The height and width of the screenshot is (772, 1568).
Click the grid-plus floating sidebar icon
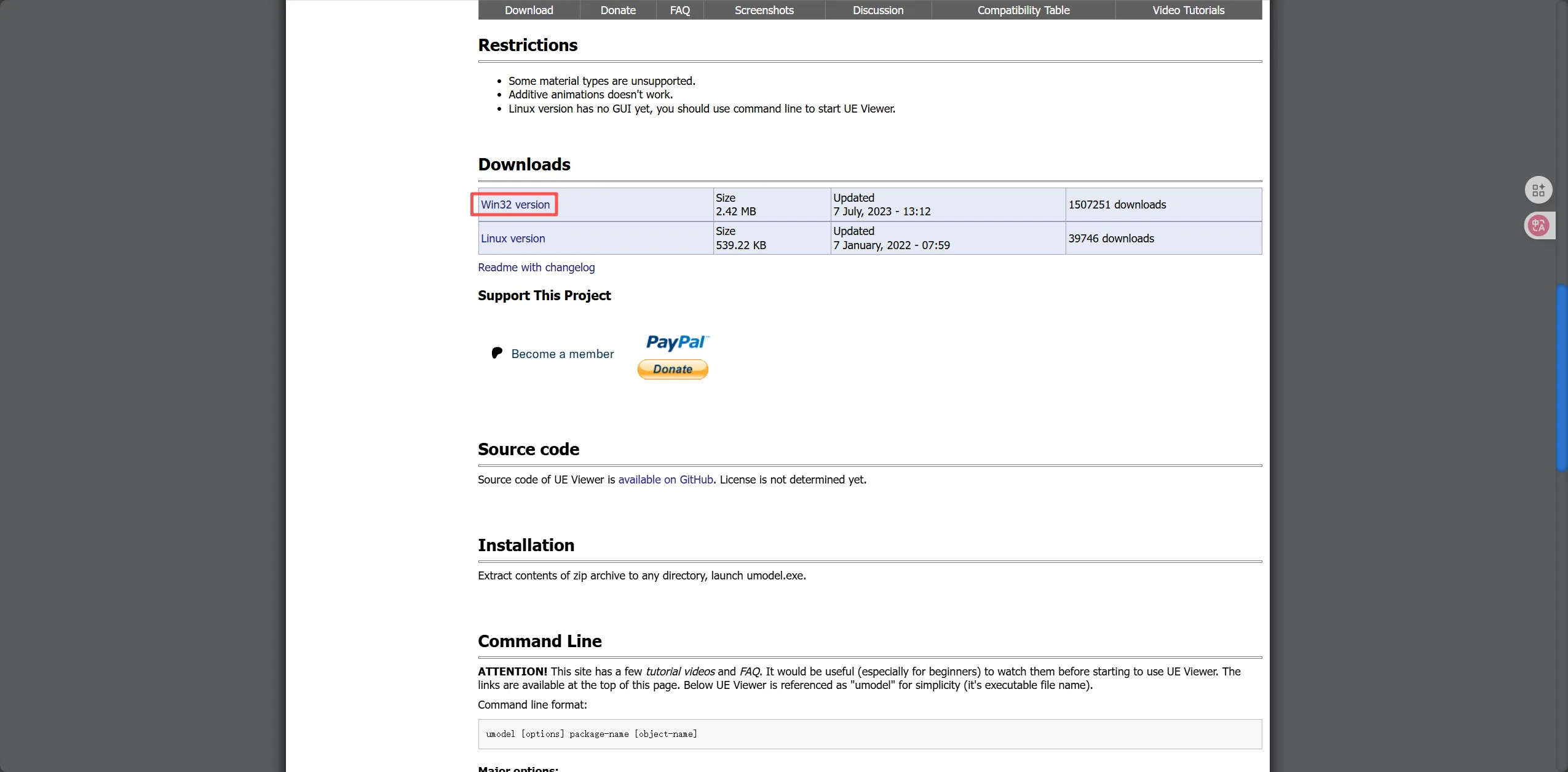coord(1538,190)
